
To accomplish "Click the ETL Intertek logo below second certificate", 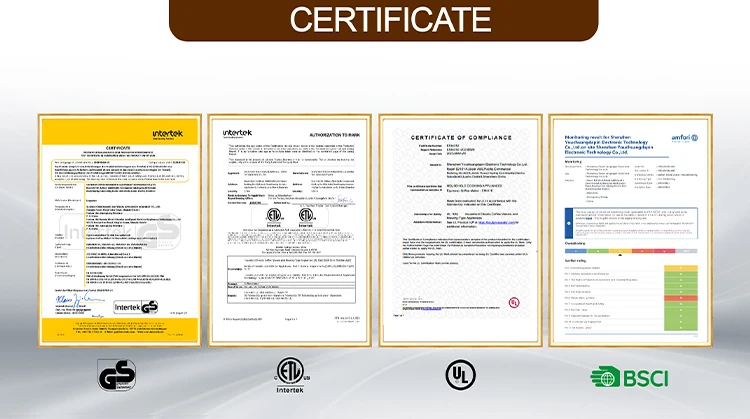I will click(x=291, y=375).
